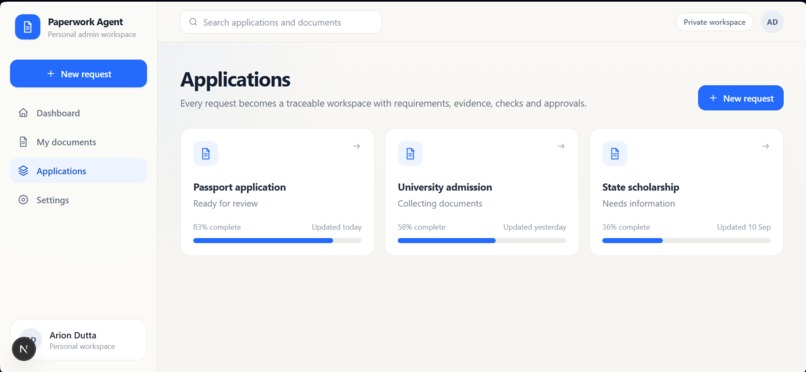
Task: Open the State scholarship card title
Action: (x=640, y=187)
